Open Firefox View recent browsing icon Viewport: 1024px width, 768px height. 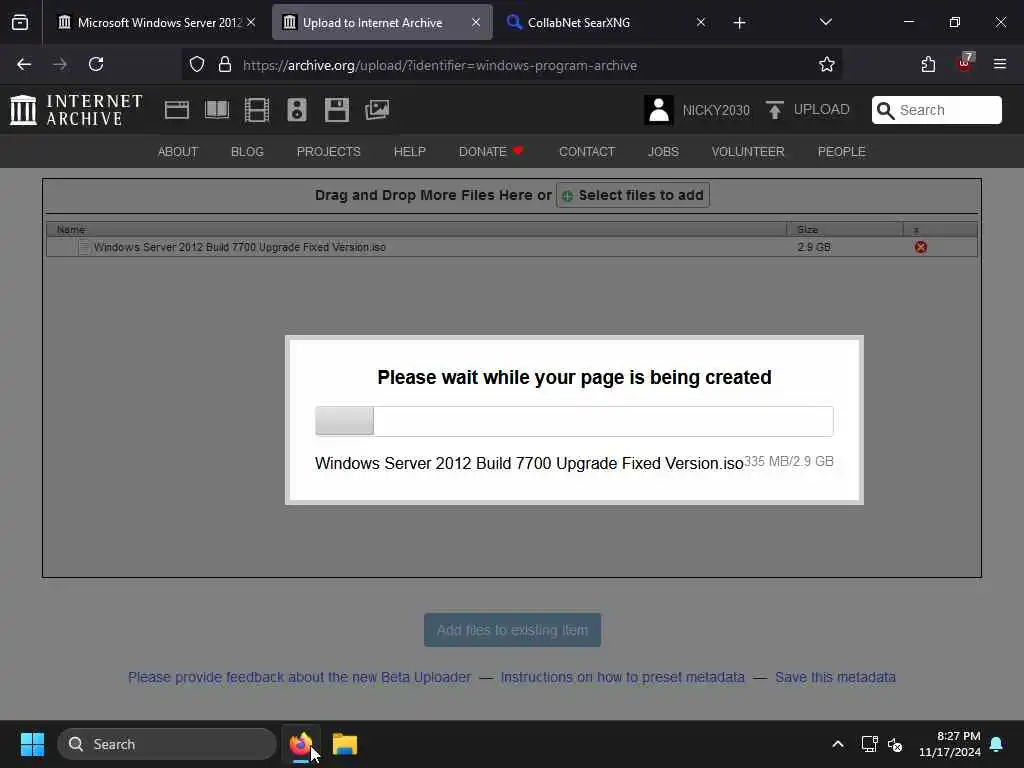20,23
